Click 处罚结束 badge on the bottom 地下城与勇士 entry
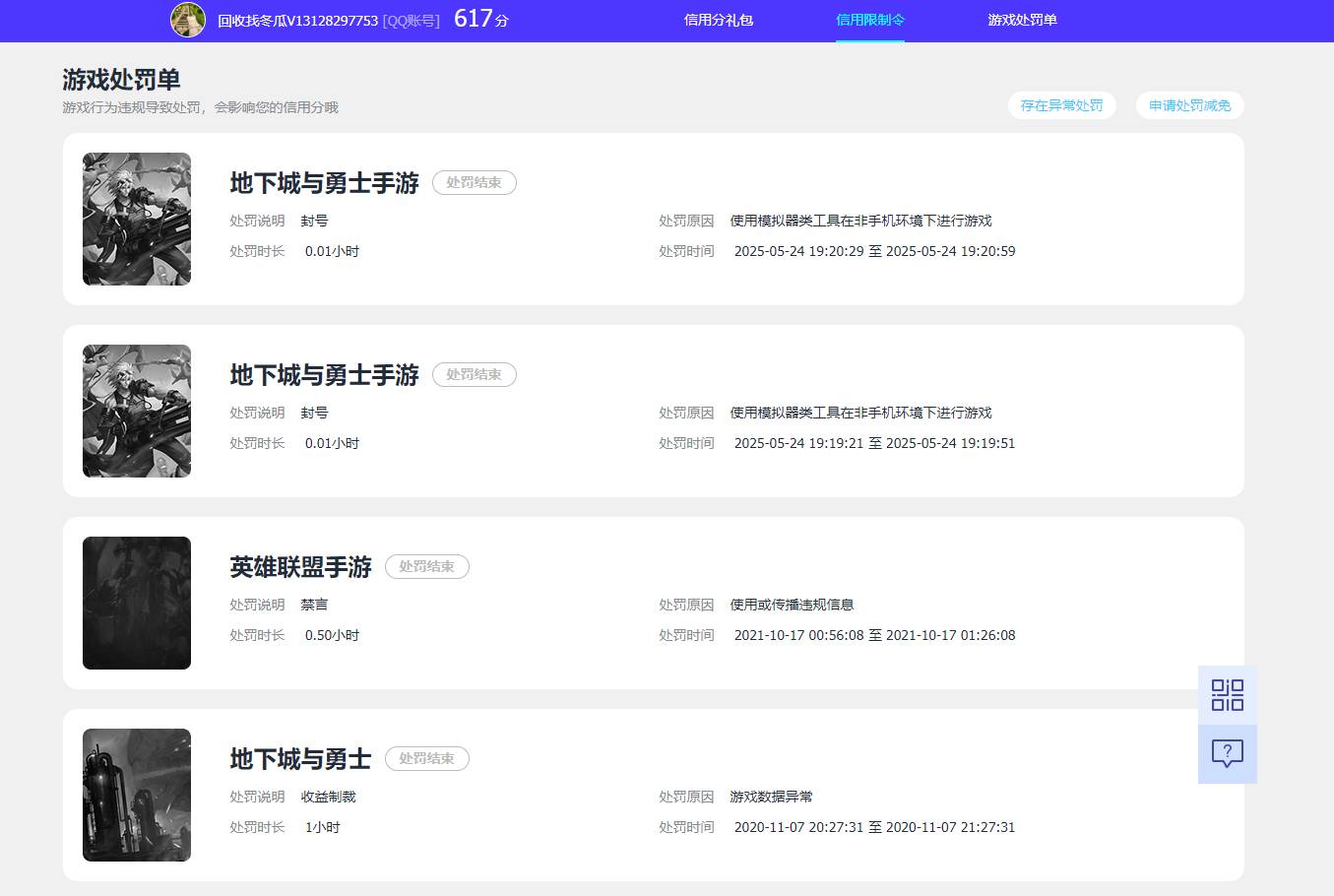Viewport: 1334px width, 896px height. coord(426,758)
